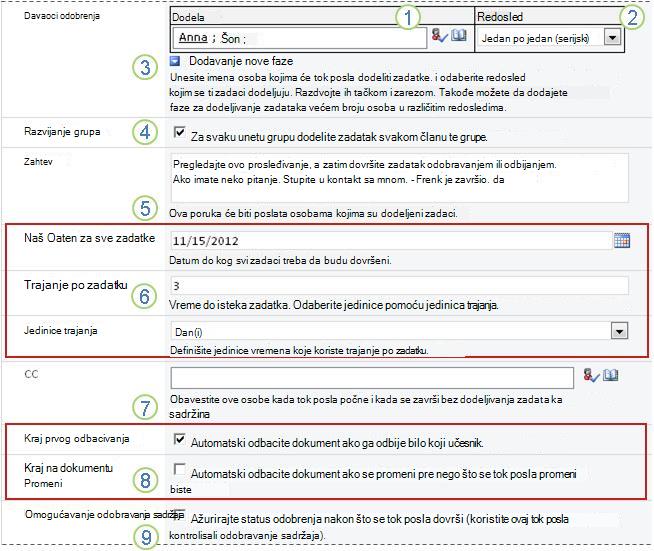This screenshot has height=551, width=654.
Task: Click the name Anna in Dodela field
Action: pos(193,38)
